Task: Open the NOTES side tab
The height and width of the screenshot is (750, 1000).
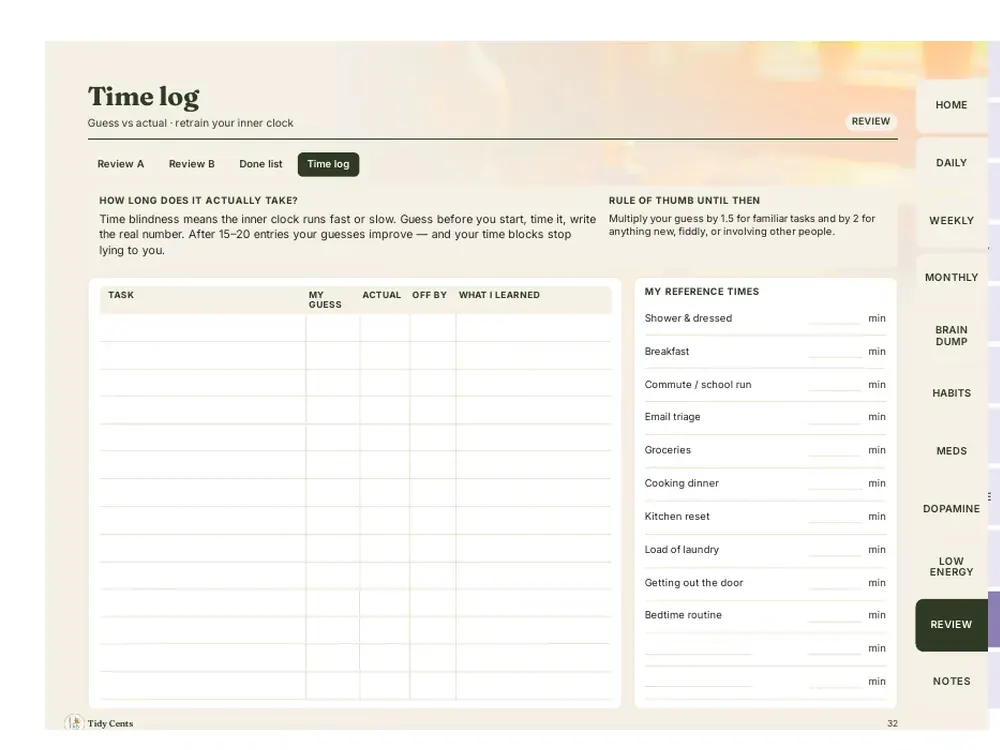Action: click(952, 681)
